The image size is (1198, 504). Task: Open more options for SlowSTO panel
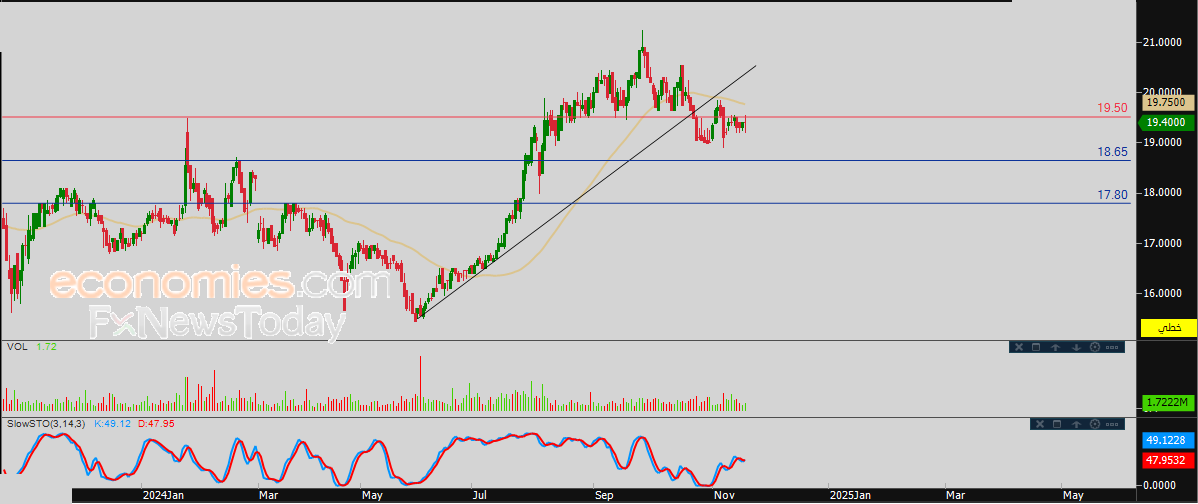pyautogui.click(x=1112, y=424)
